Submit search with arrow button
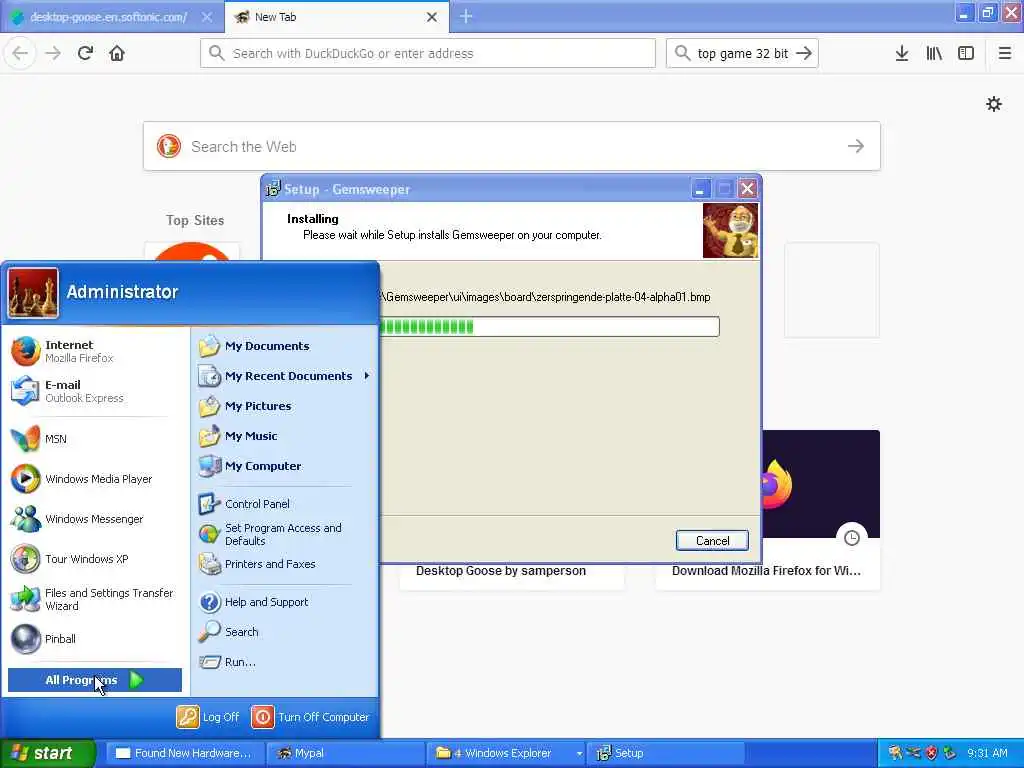Viewport: 1024px width, 768px height. 805,54
